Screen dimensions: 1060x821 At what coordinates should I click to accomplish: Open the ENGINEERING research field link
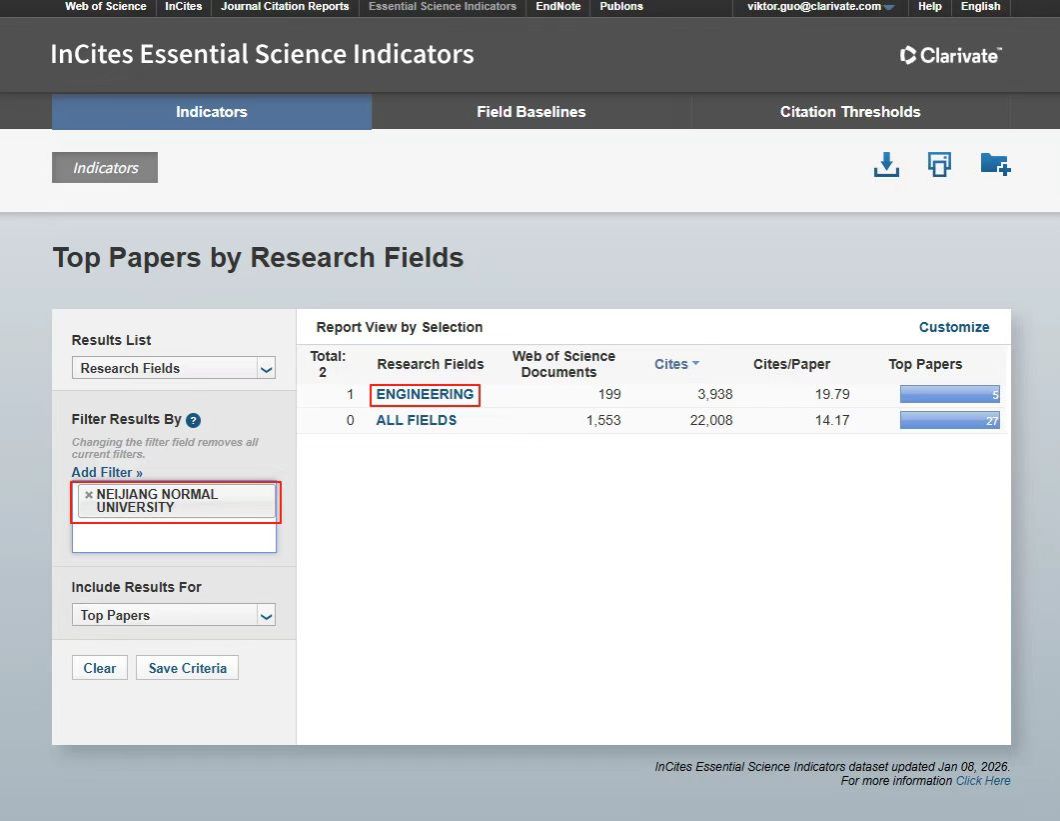coord(425,394)
